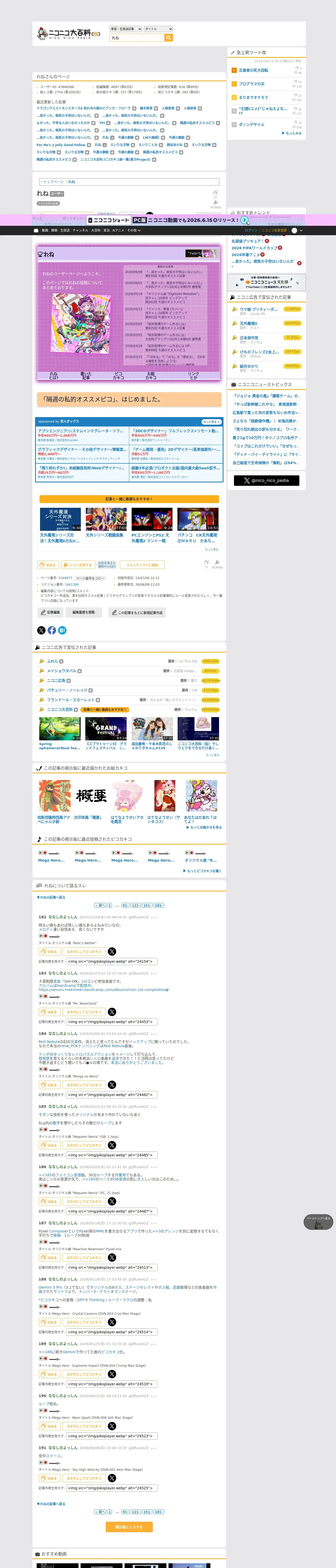Adjust the pikoplayer slider in comment 183

point(55,996)
